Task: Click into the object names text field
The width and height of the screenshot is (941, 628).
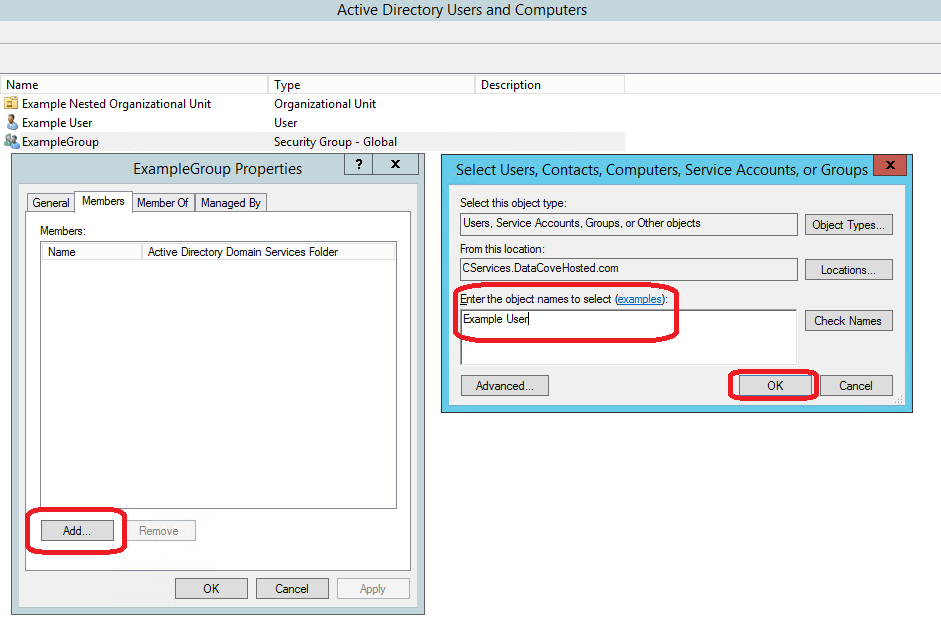Action: click(628, 337)
